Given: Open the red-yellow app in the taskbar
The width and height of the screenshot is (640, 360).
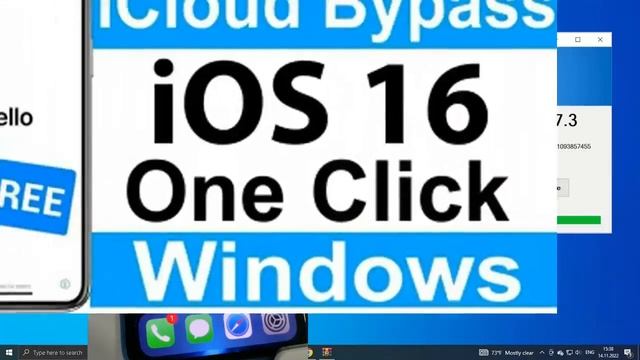Looking at the screenshot, I should point(327,352).
